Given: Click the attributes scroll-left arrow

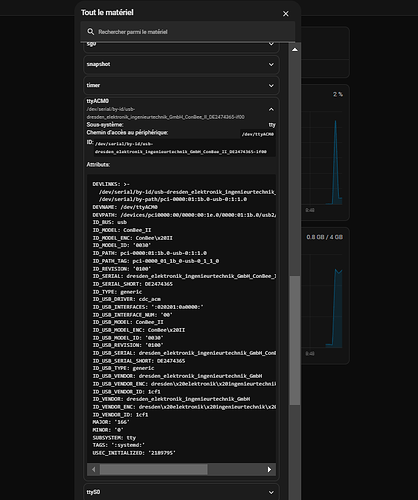Looking at the screenshot, I should (93, 470).
